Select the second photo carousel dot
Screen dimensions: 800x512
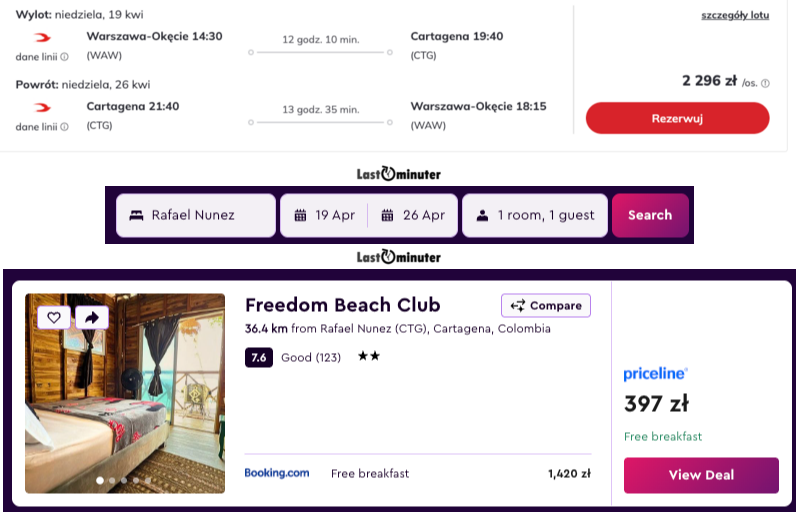pos(111,480)
